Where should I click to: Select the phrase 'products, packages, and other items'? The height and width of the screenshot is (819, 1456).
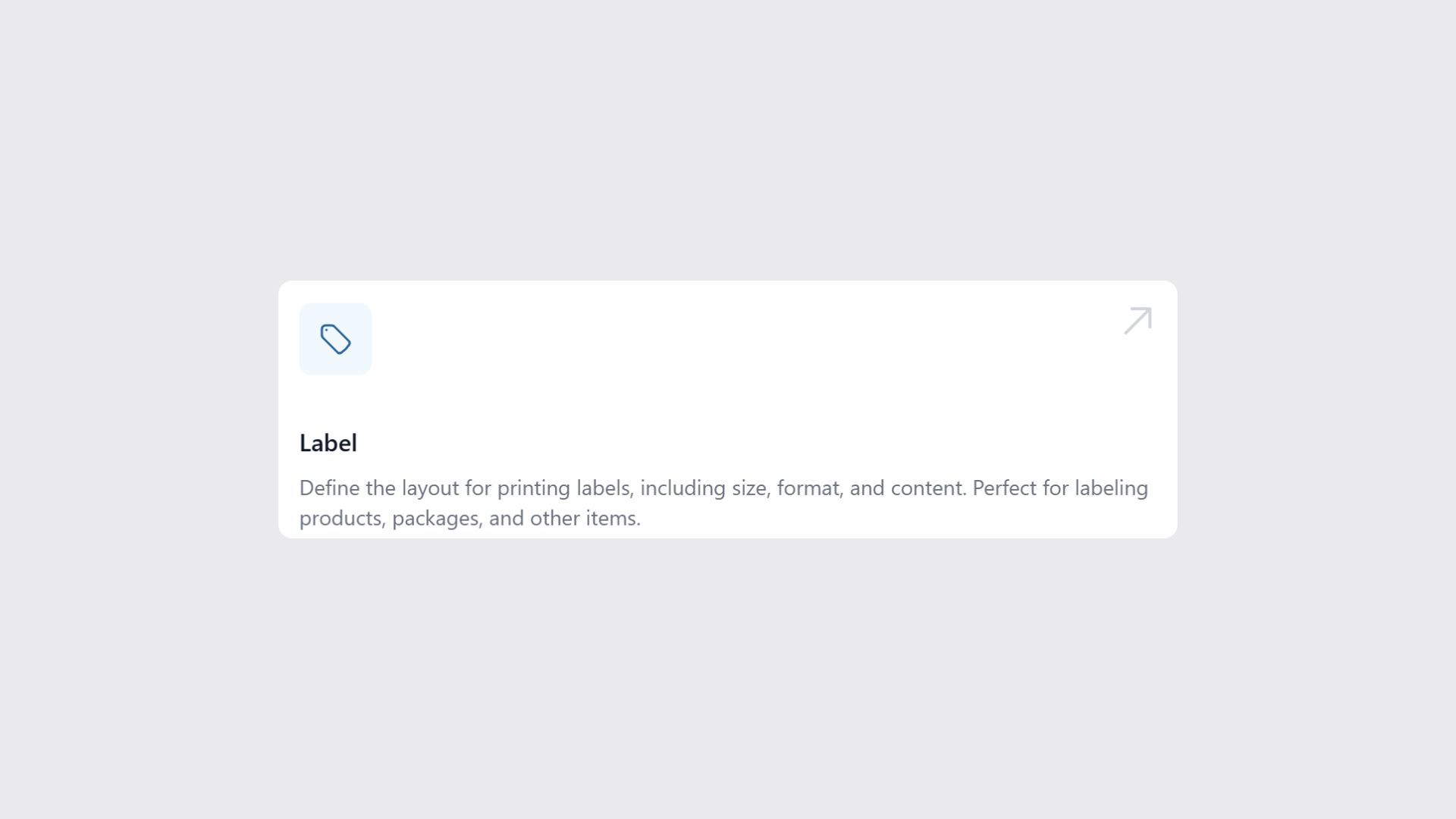[x=470, y=518]
